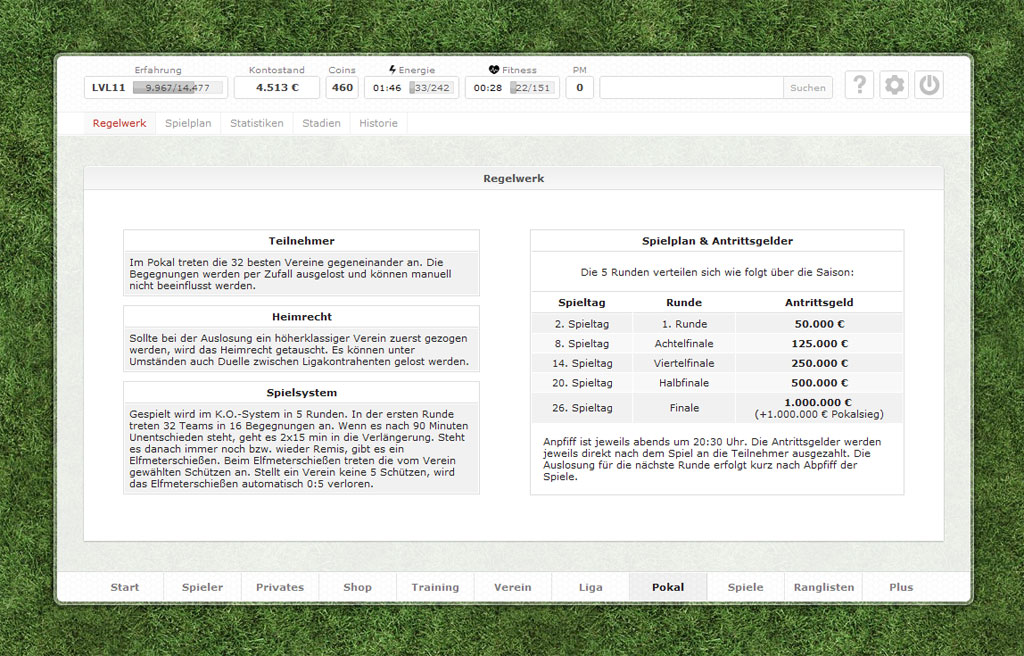Open the Ranglisten section
1024x656 pixels.
click(824, 587)
